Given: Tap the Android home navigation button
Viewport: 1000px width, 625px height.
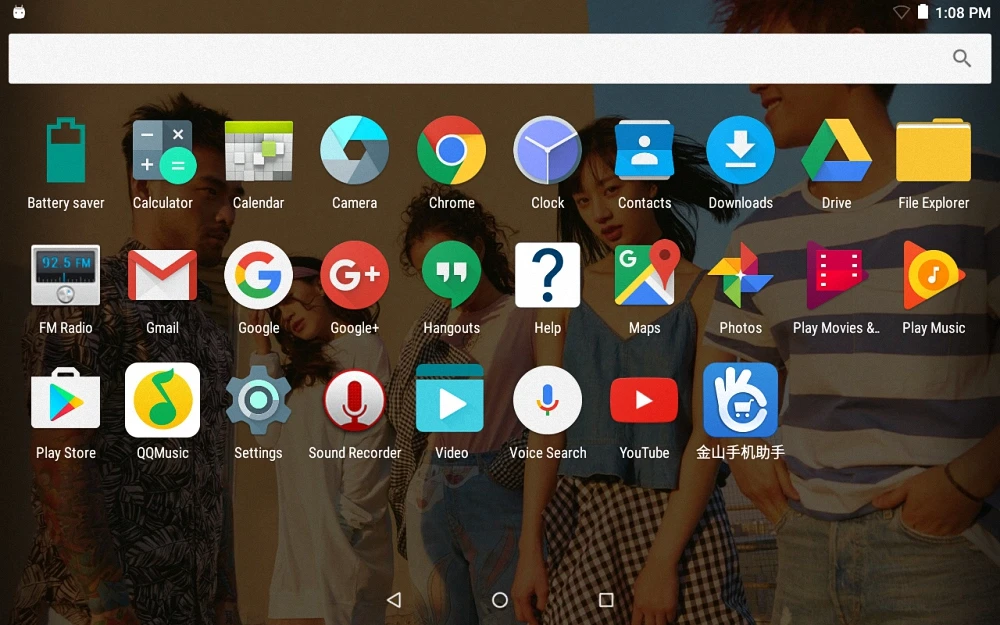Looking at the screenshot, I should [500, 600].
